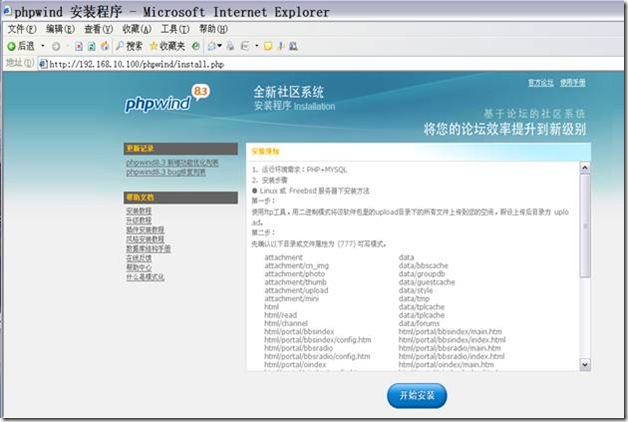Click the install notes scrollbar up arrow

point(585,168)
